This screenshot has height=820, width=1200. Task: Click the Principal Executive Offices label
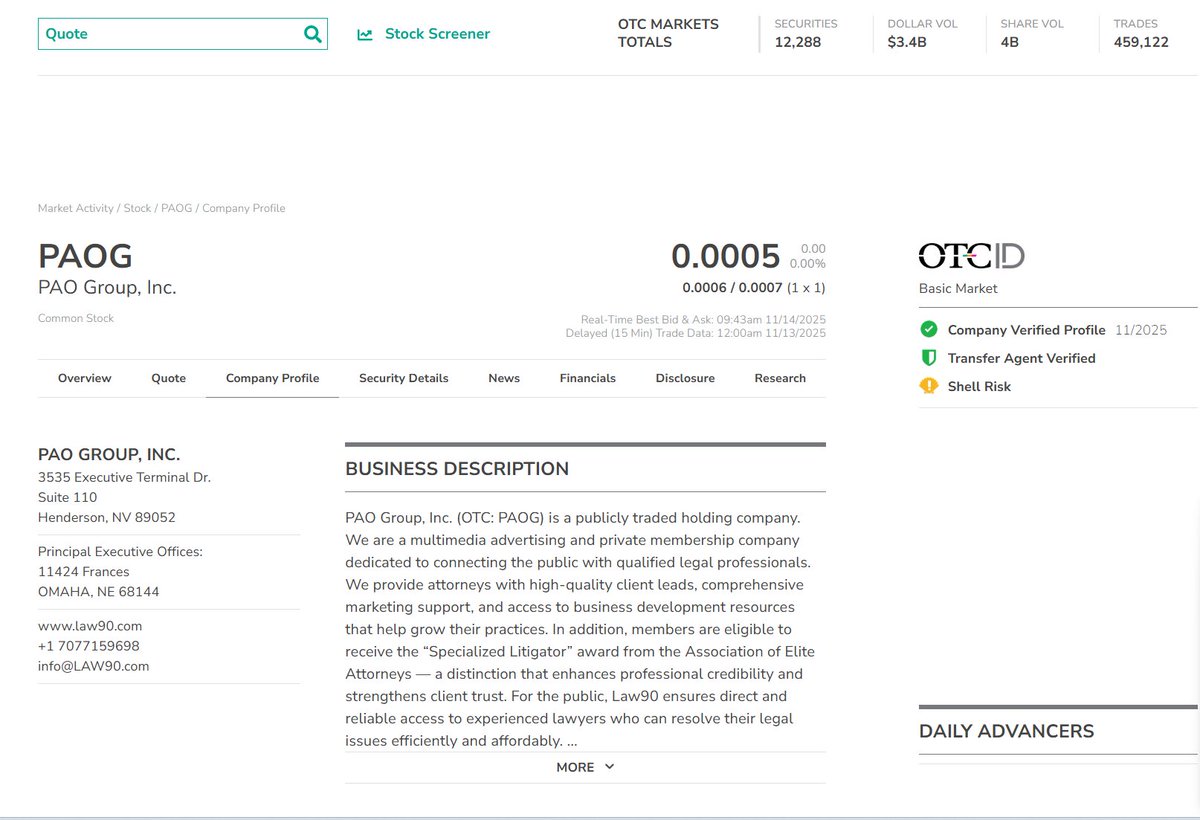tap(120, 551)
